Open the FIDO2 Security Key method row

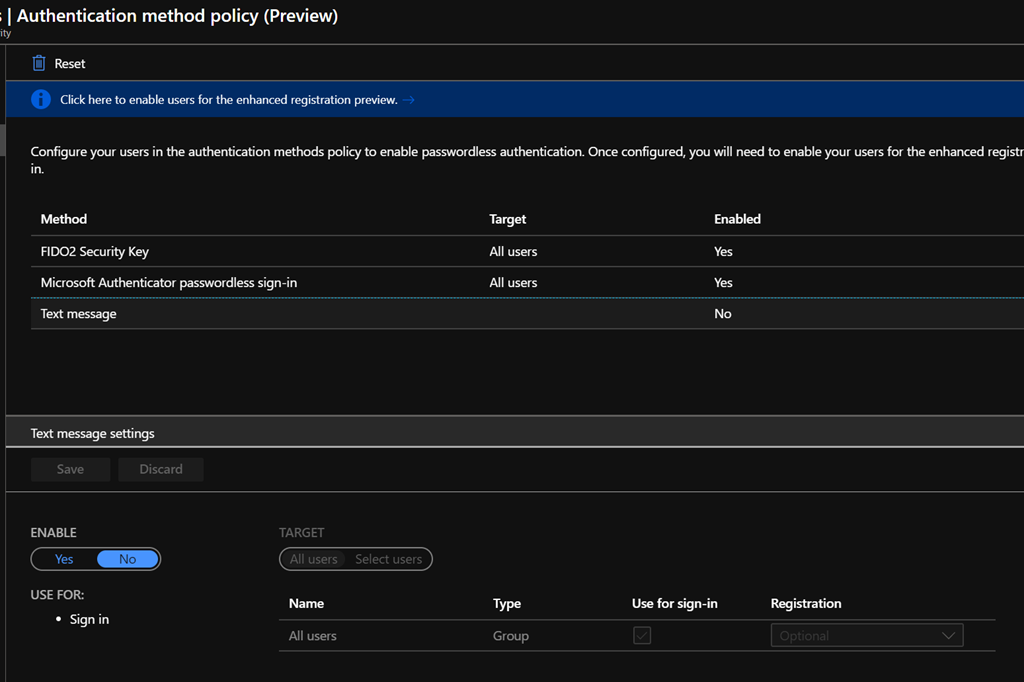coord(95,252)
